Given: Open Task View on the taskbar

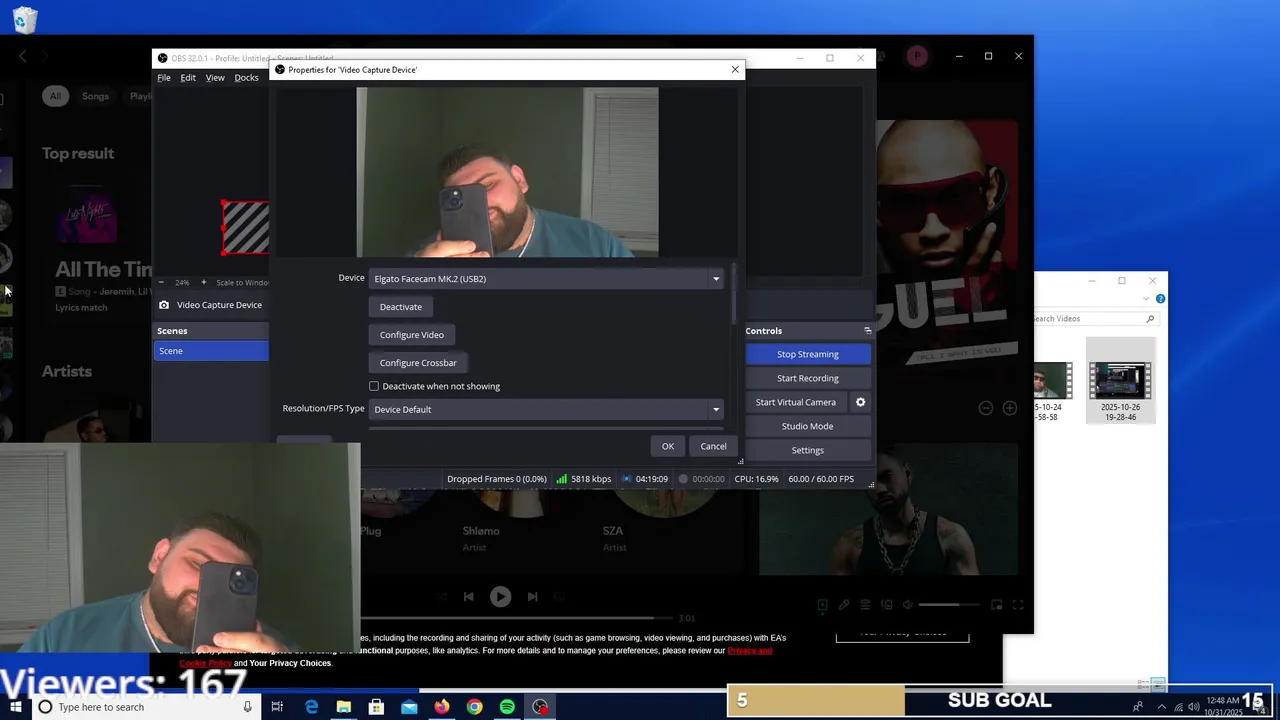Looking at the screenshot, I should point(277,707).
